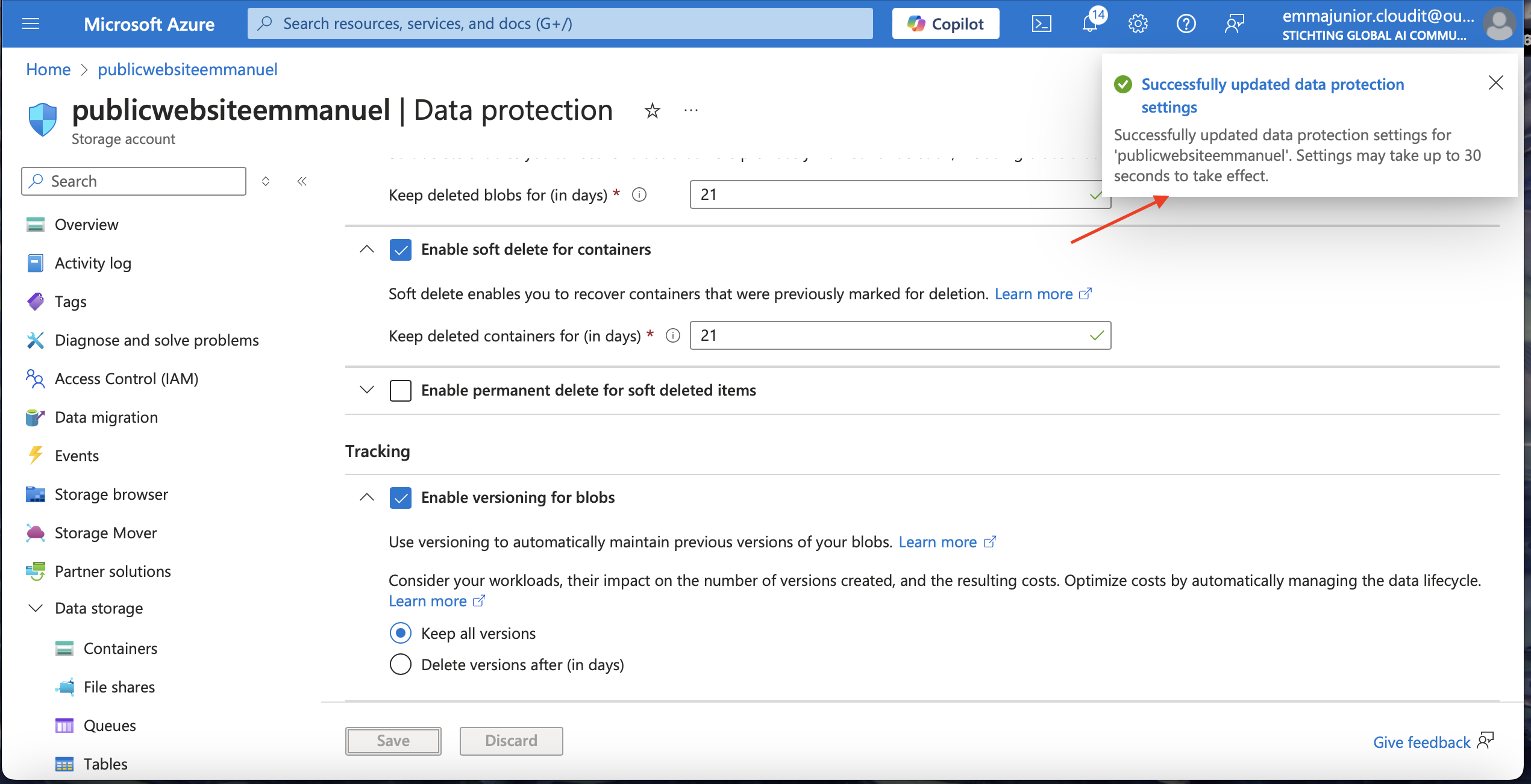
Task: Open the Cloud Shell icon
Action: [x=1042, y=24]
